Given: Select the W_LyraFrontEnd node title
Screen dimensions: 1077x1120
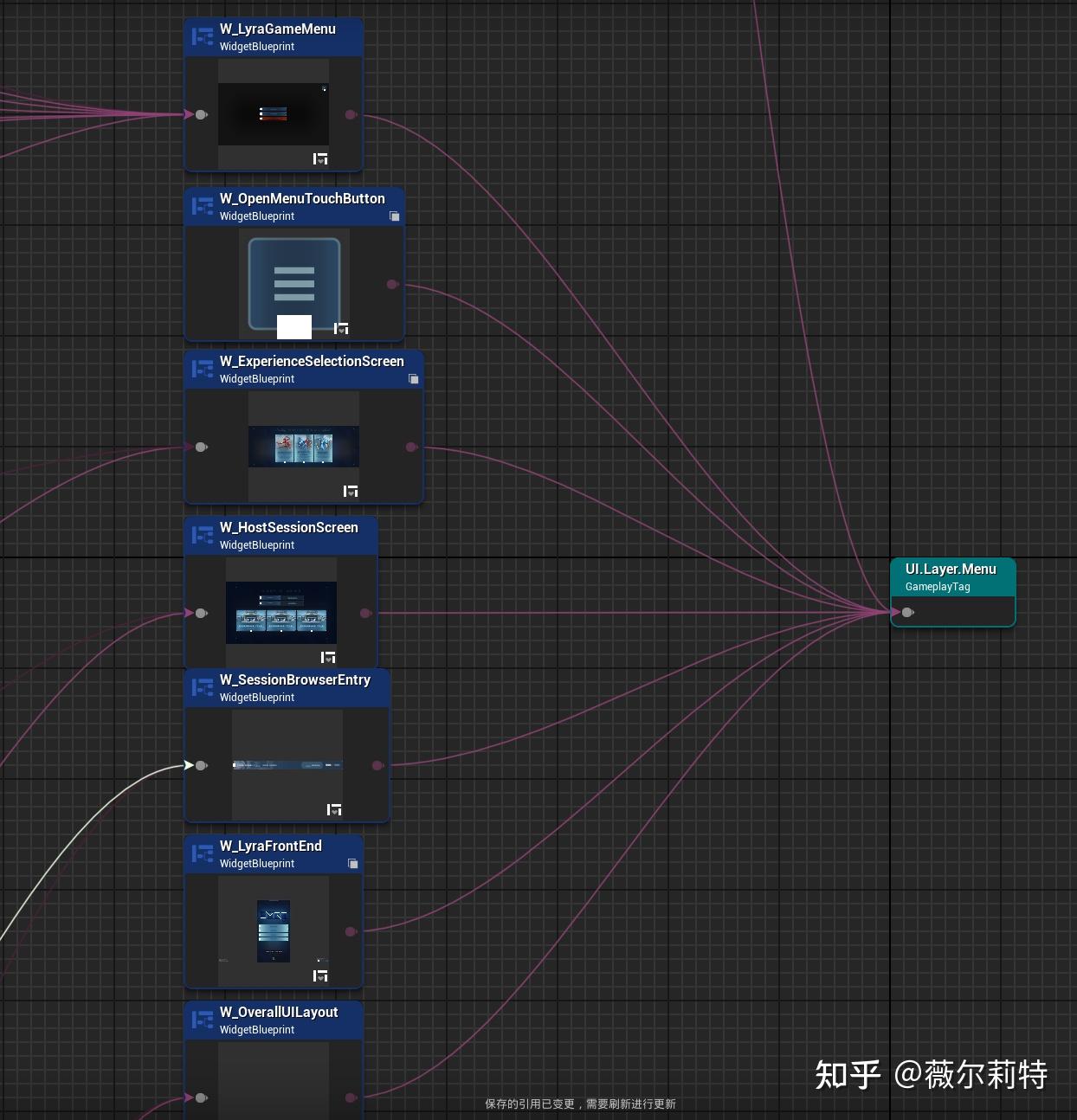Looking at the screenshot, I should pos(271,846).
